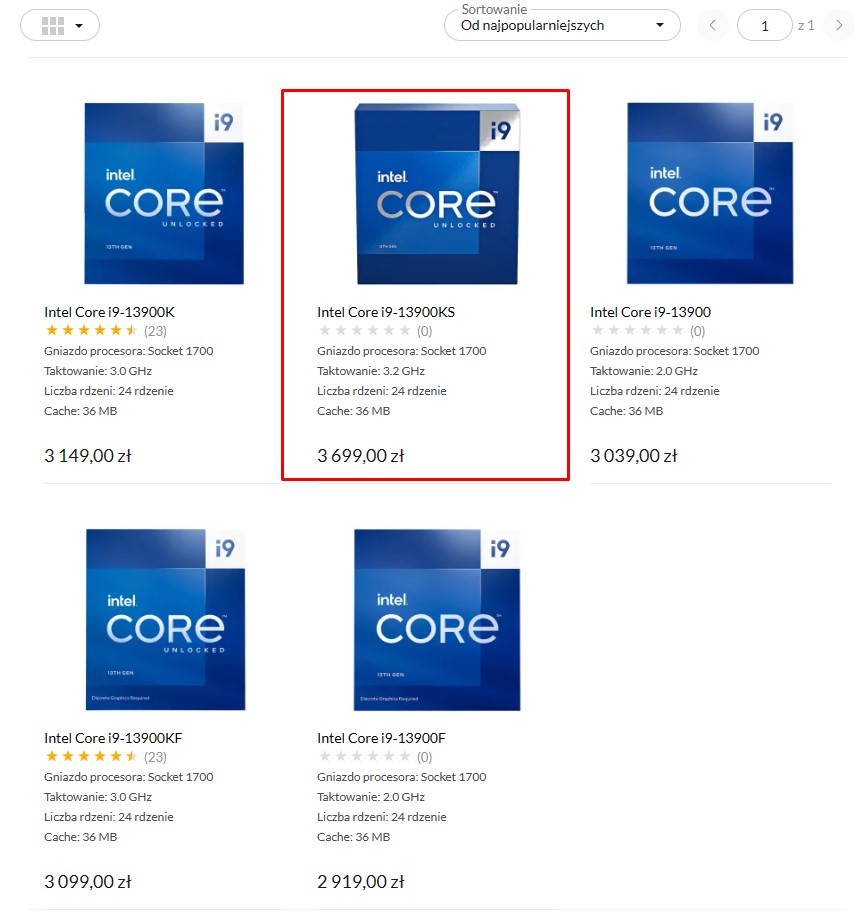Open the product title link reading exactly Intel Core i9-13900
865x916 pixels.
(x=650, y=312)
